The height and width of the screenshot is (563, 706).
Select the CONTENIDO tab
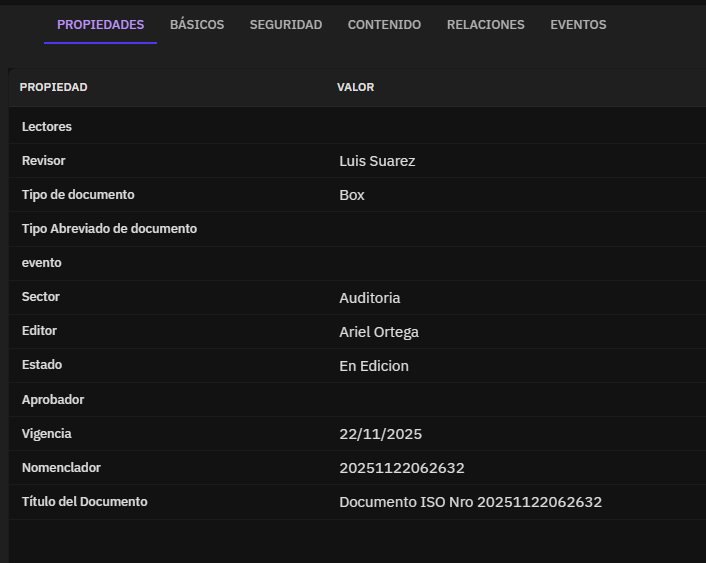click(x=384, y=24)
